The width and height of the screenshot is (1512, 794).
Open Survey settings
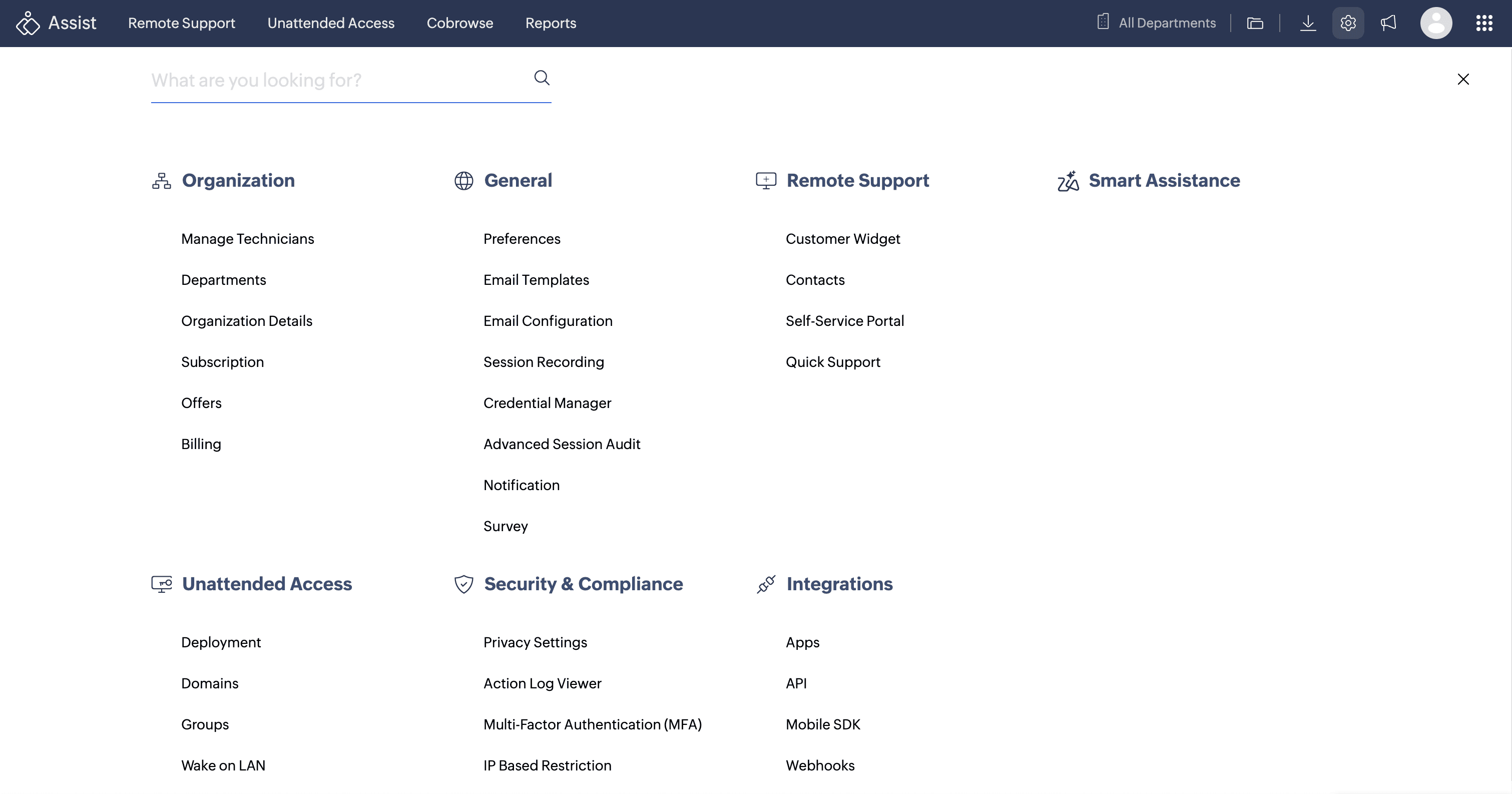[x=506, y=527]
